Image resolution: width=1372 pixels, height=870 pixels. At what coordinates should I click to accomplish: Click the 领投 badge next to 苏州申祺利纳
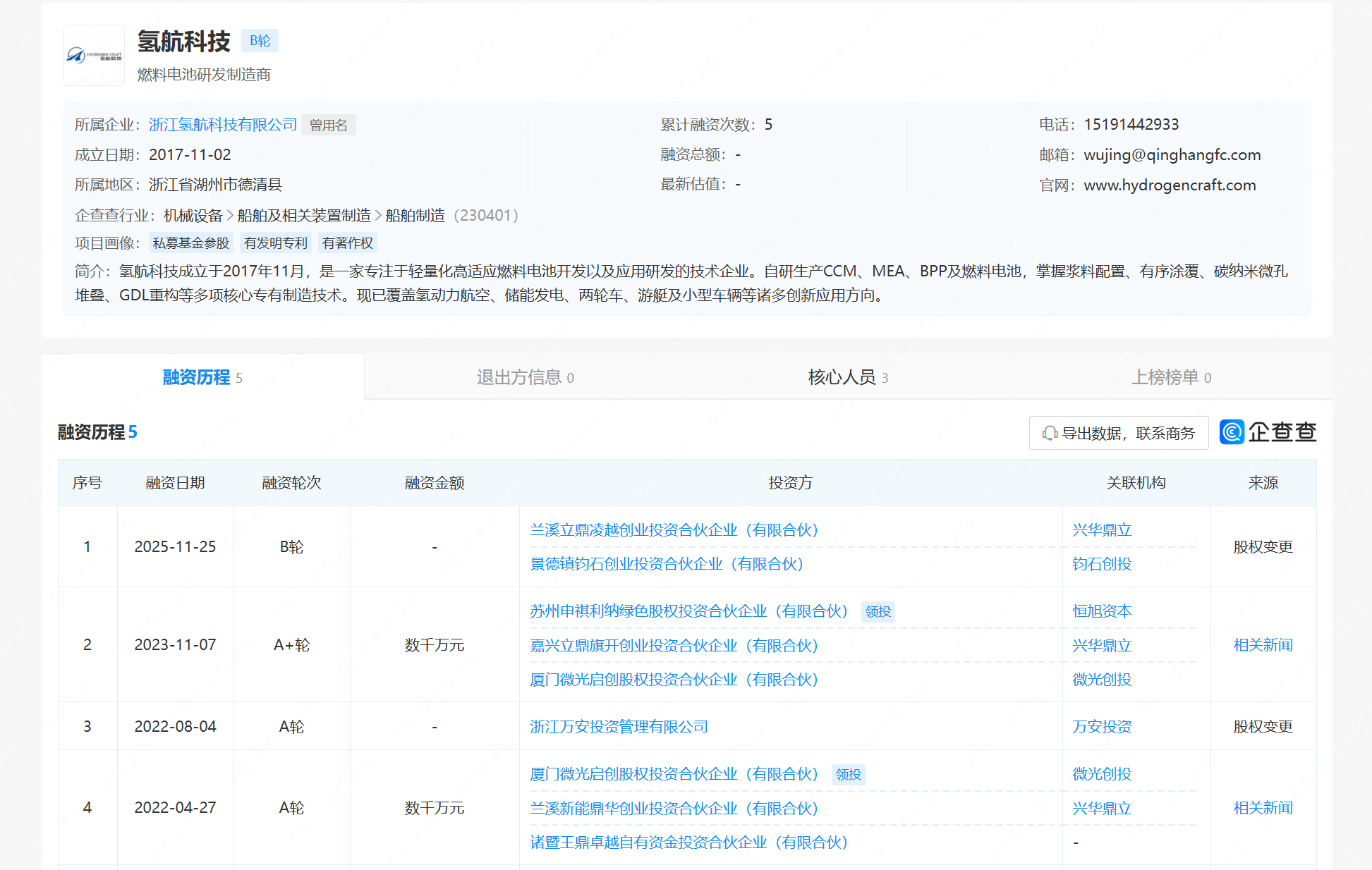(x=877, y=611)
